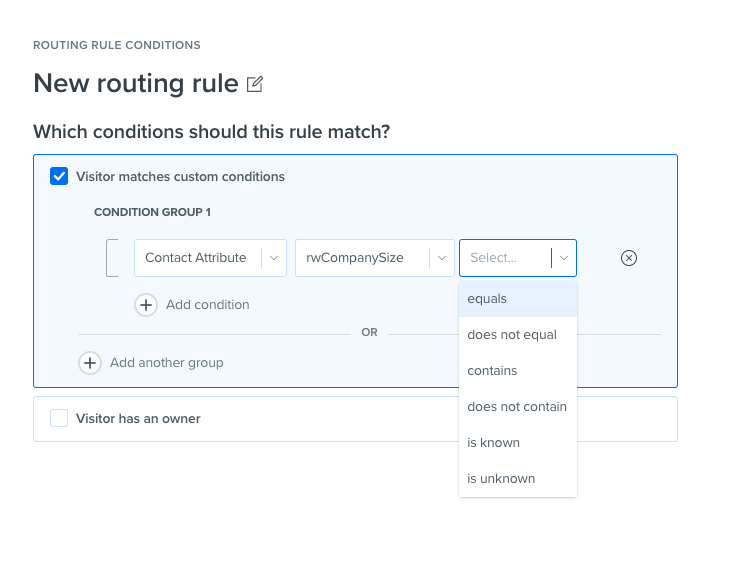The height and width of the screenshot is (578, 739).
Task: Expand the Contact Attribute dropdown arrow
Action: coord(274,258)
